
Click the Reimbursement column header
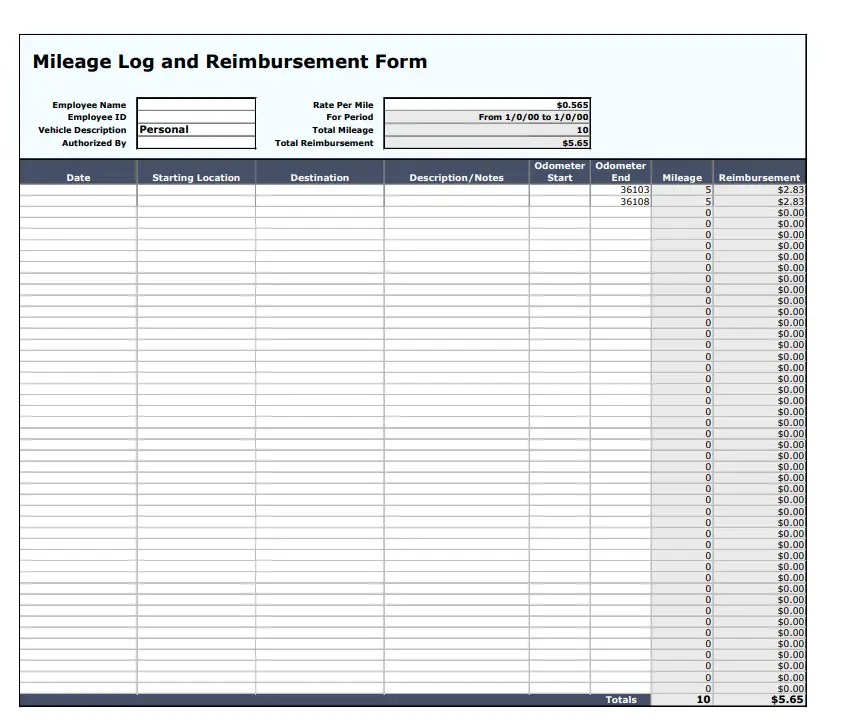click(x=760, y=172)
